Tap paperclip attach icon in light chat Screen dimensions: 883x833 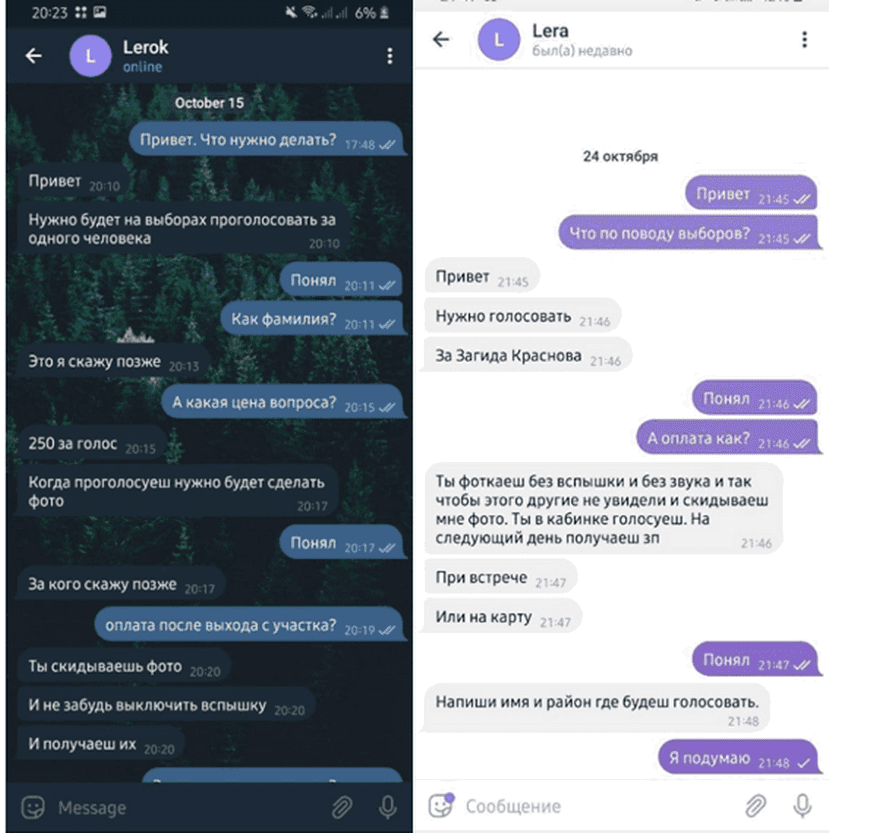756,806
